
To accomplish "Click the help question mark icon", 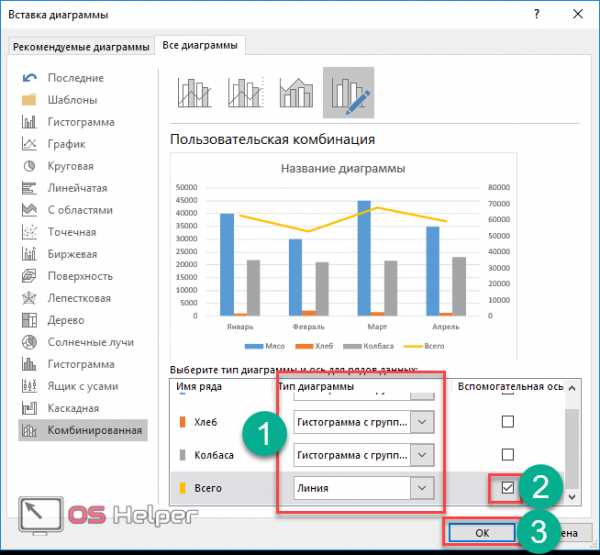I will click(x=536, y=15).
